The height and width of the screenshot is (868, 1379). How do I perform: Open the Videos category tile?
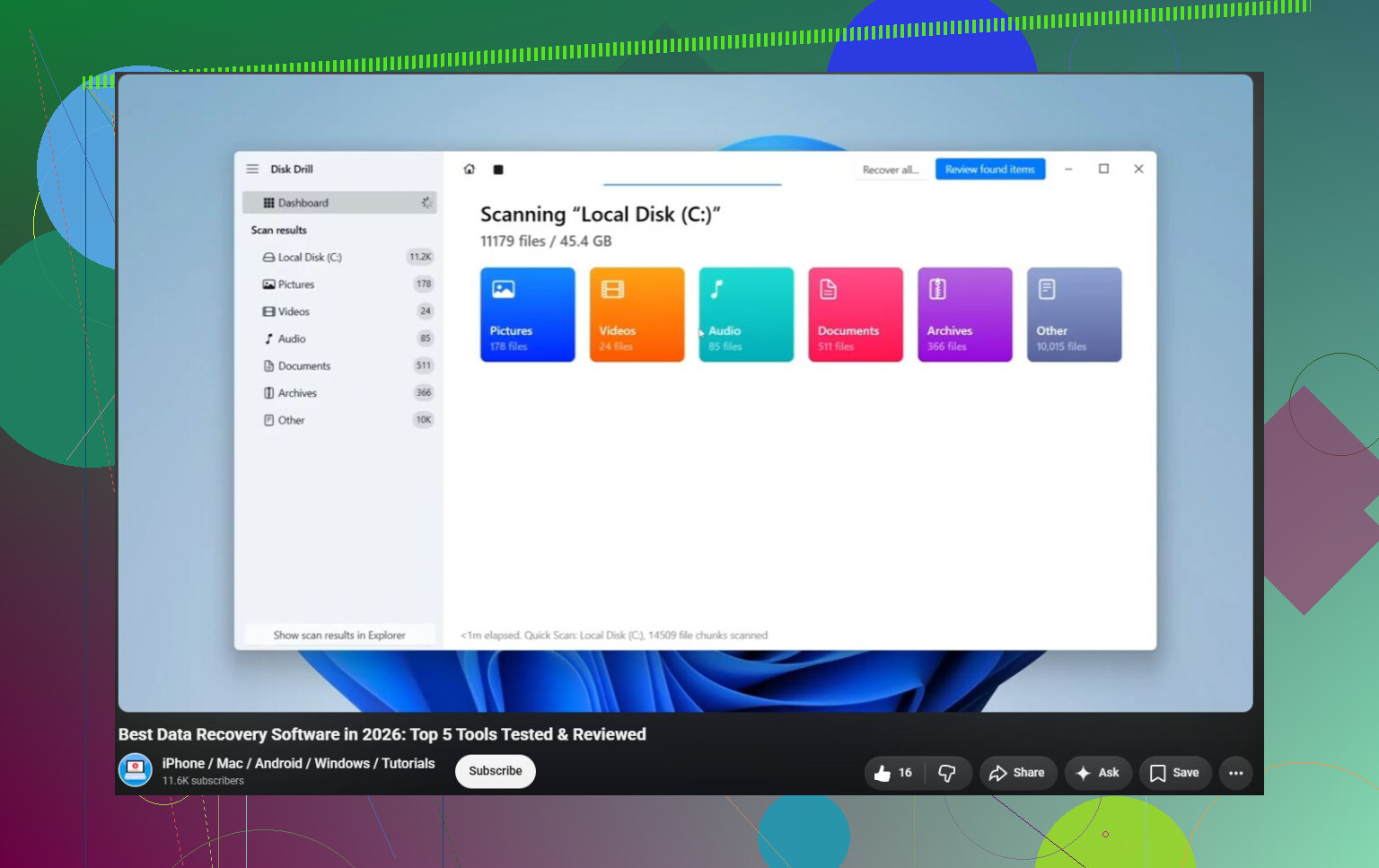637,314
